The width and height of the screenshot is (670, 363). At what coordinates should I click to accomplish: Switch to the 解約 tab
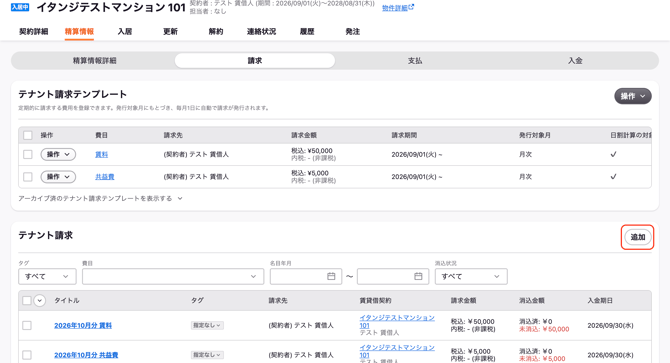pos(216,32)
